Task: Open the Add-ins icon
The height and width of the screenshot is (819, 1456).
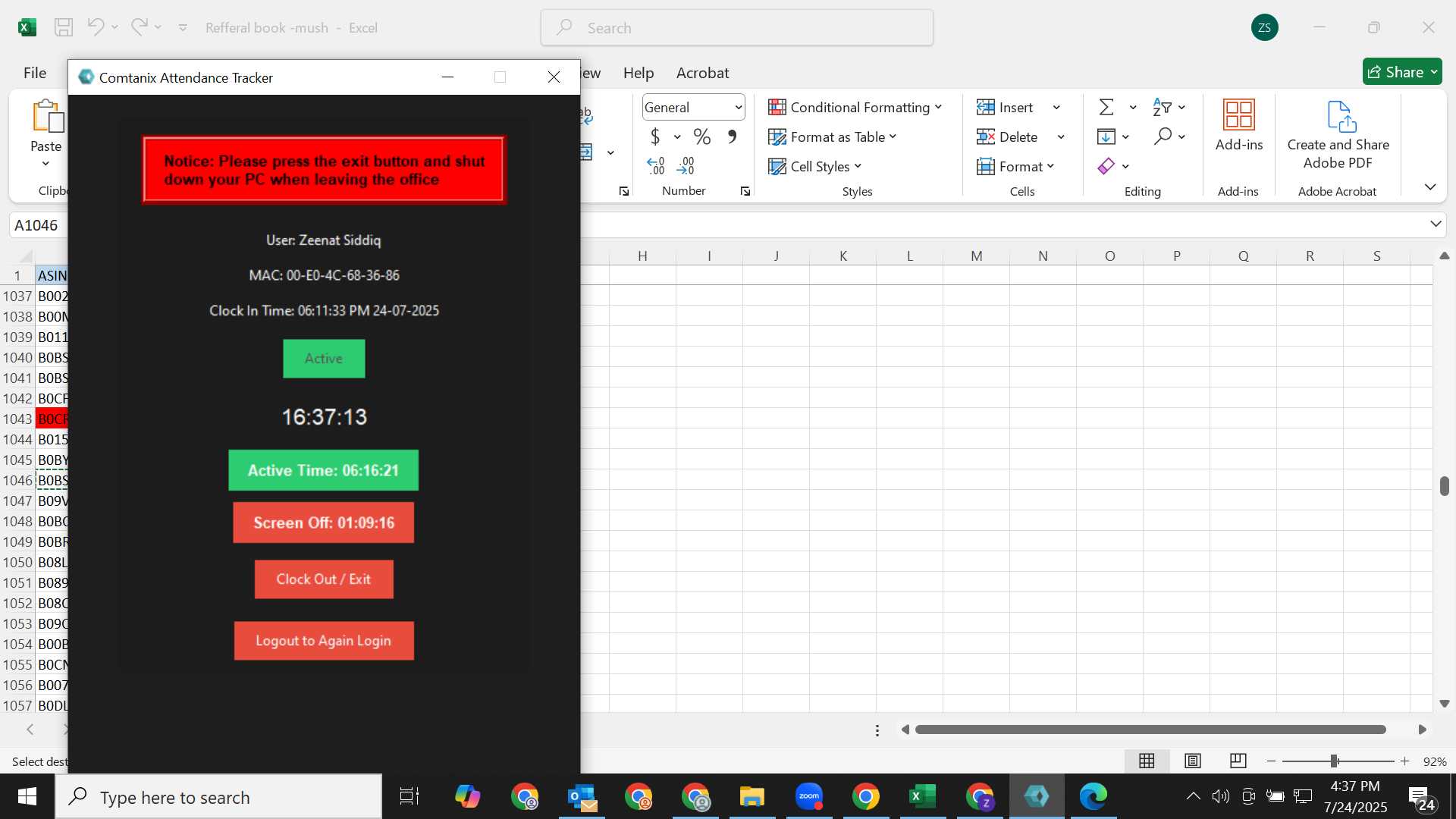Action: (x=1239, y=115)
